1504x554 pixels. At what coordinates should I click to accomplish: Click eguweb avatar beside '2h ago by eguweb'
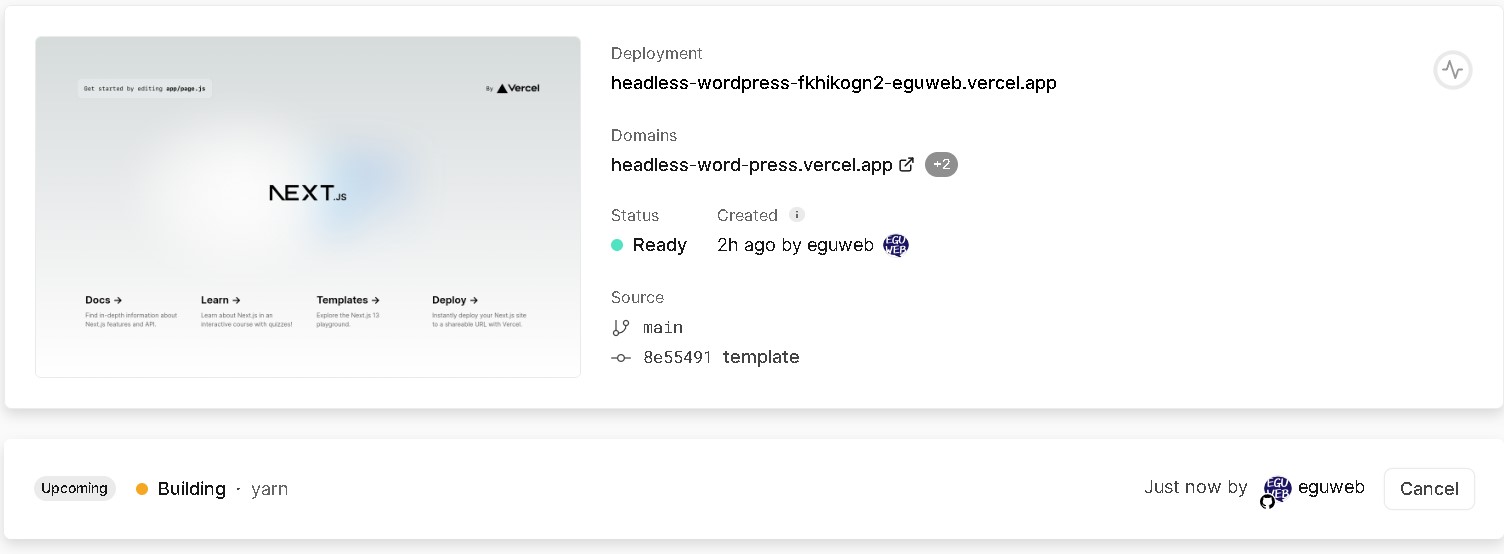tap(896, 245)
